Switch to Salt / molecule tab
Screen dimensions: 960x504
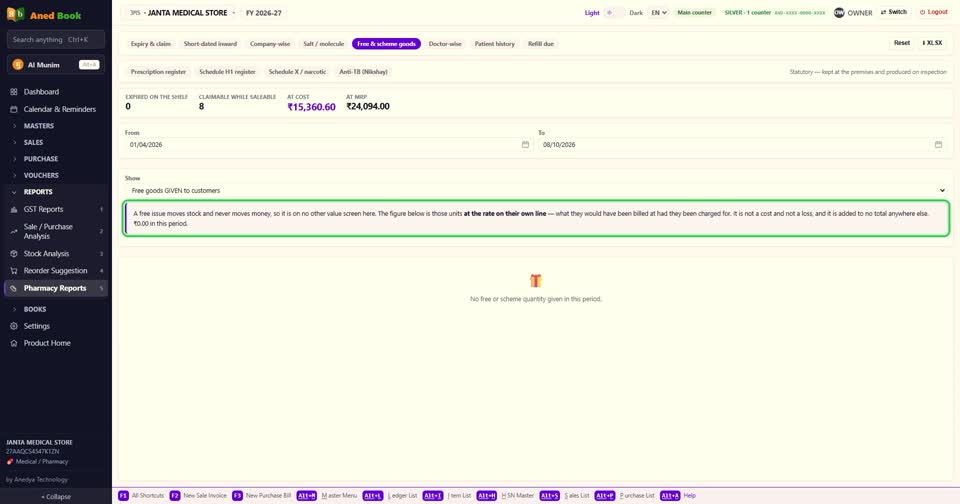pyautogui.click(x=323, y=44)
